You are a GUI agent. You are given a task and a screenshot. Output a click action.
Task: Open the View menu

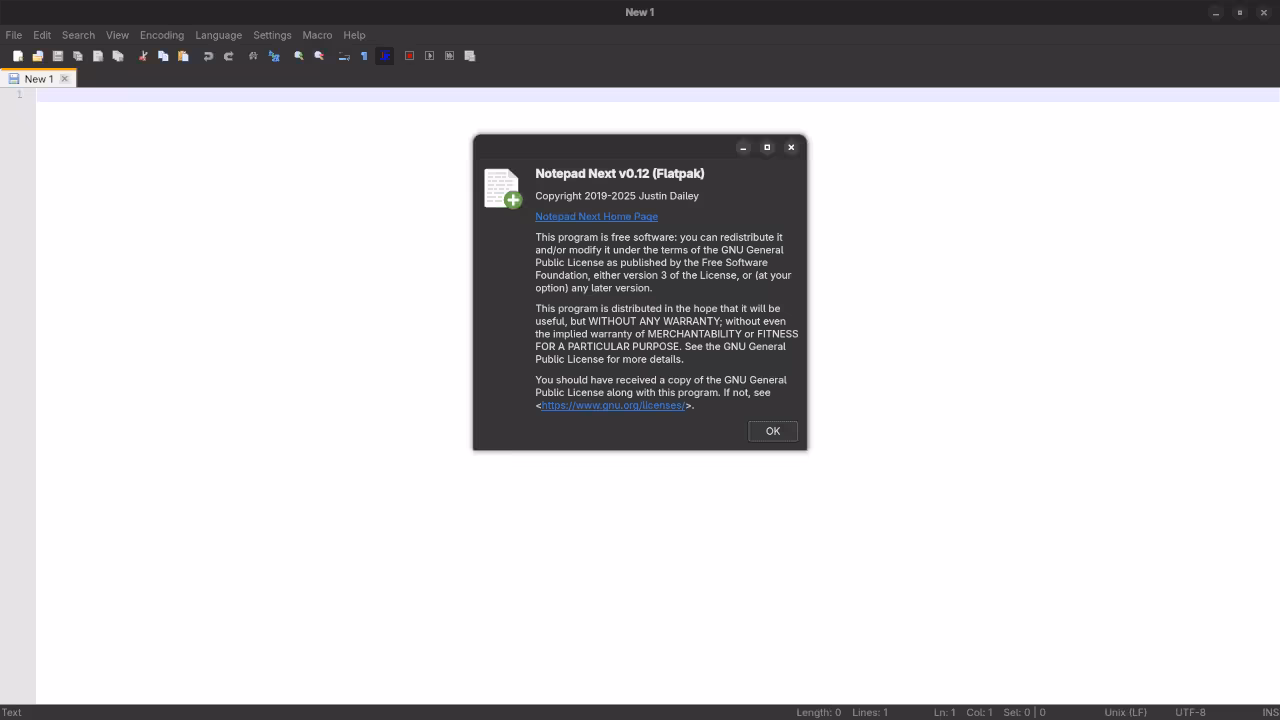(117, 35)
